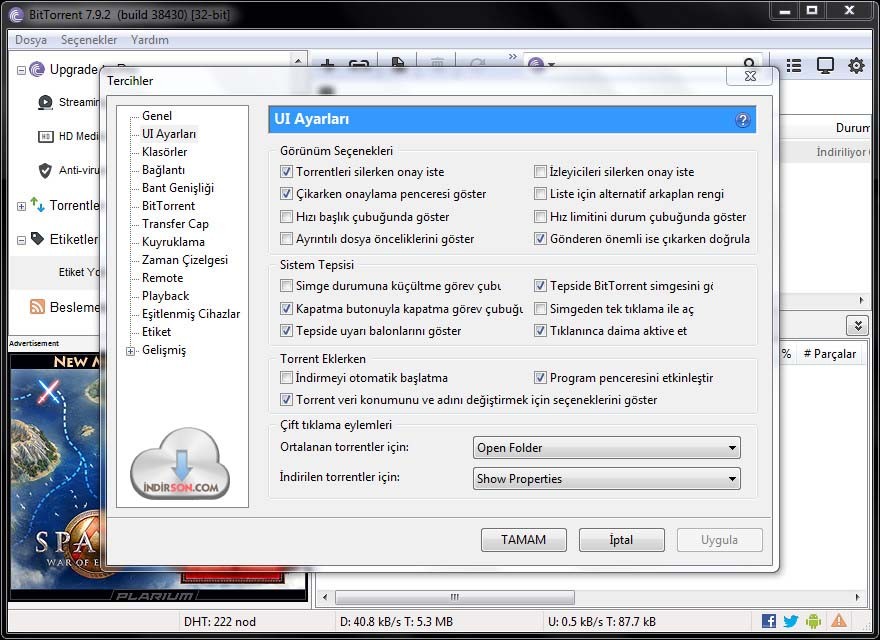Click the monitor remote icon in toolbar

tap(825, 66)
